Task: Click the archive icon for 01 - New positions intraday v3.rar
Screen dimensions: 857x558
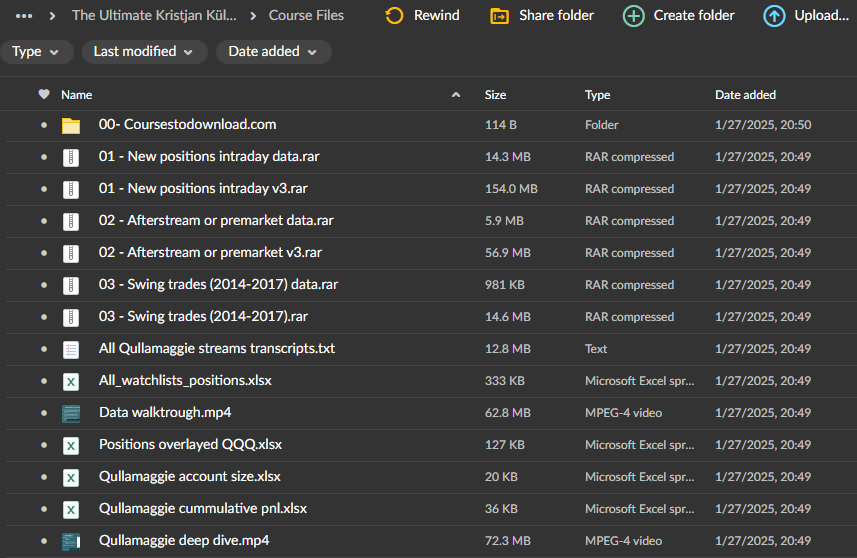Action: 71,190
